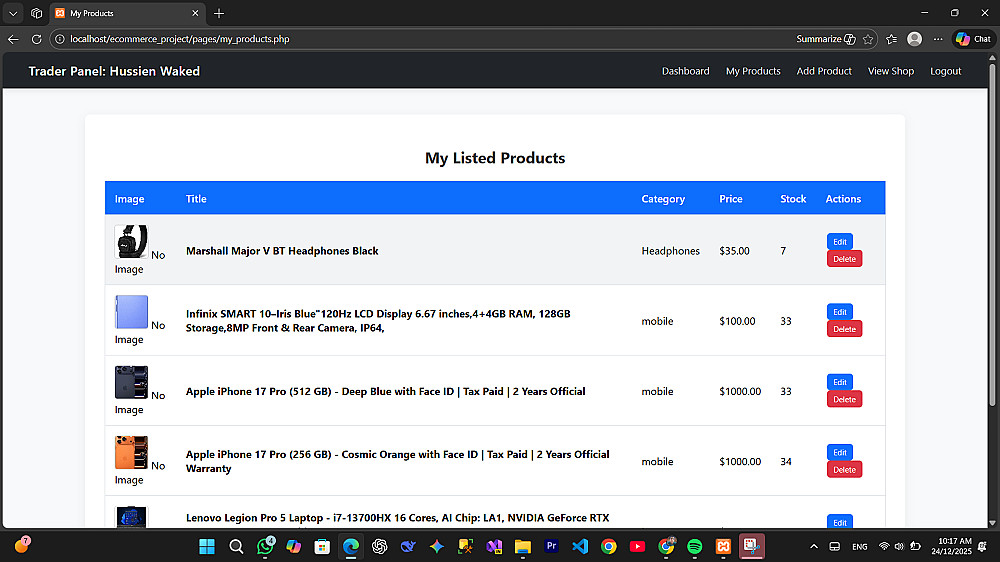1000x562 pixels.
Task: Open Add Product in the navigation bar
Action: pyautogui.click(x=824, y=71)
